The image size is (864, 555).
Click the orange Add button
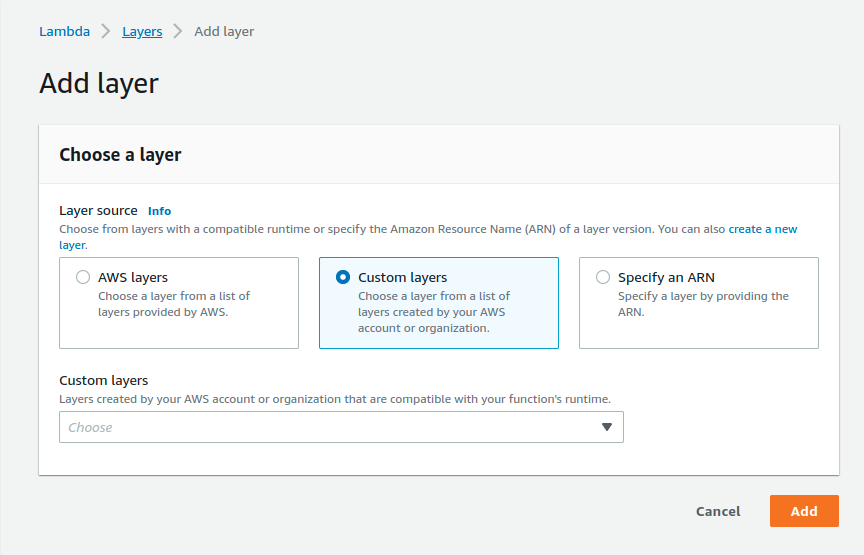click(x=804, y=511)
